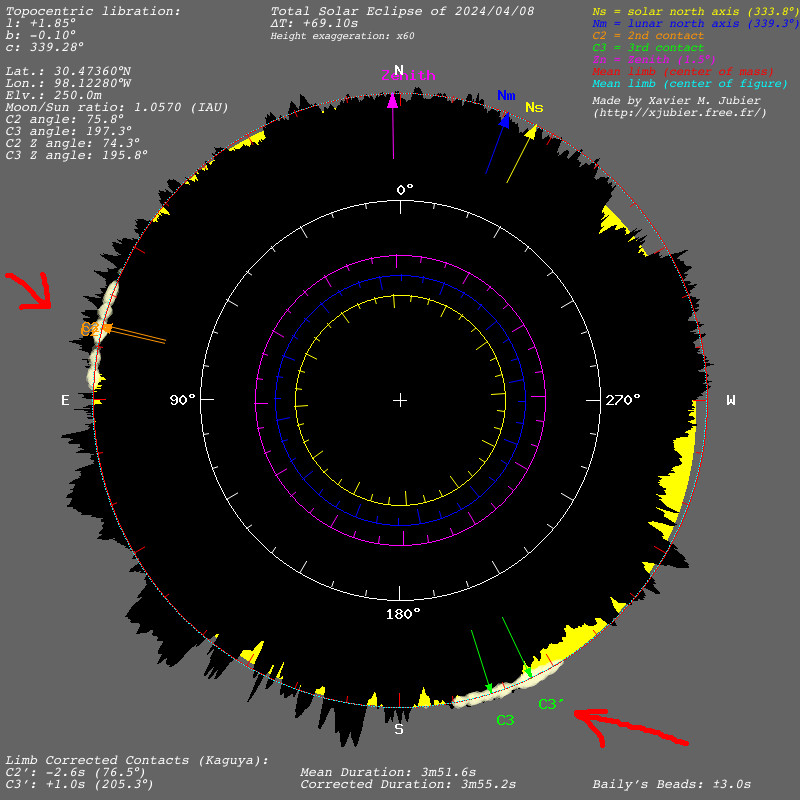
Task: Click the red arrow on the left side
Action: pos(31,290)
